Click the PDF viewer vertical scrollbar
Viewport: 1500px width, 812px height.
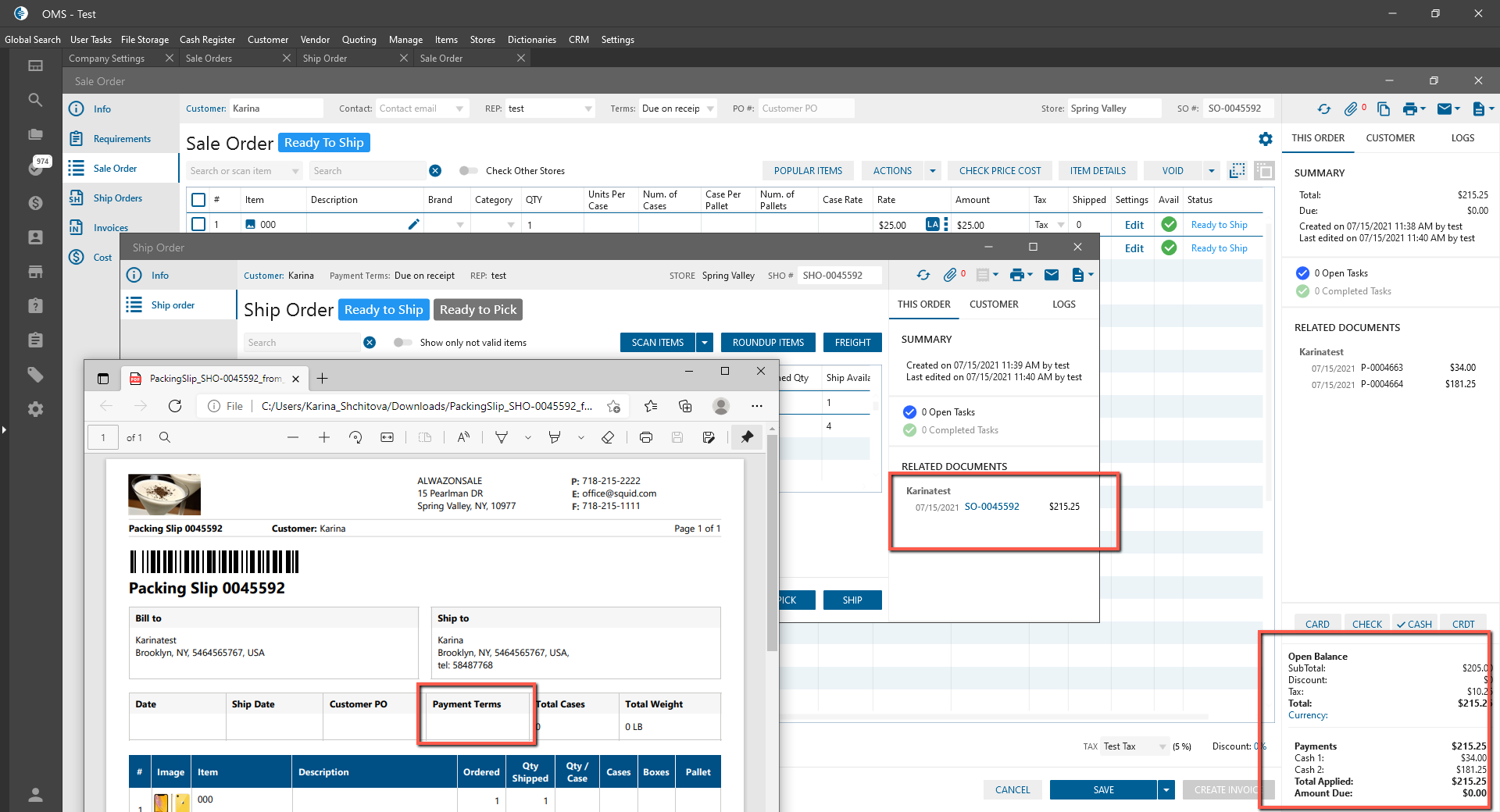point(772,547)
